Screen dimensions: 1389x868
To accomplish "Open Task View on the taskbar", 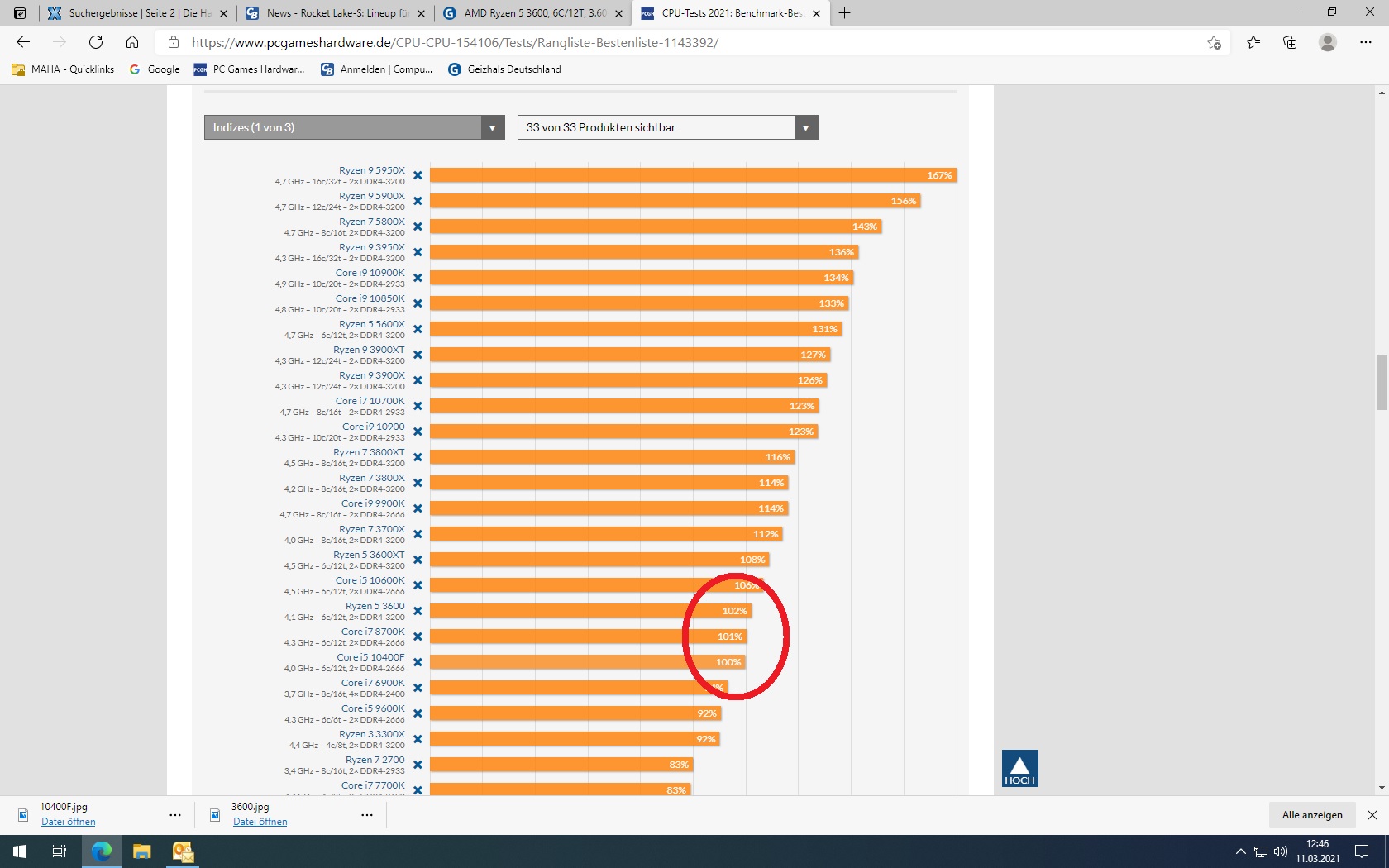I will pyautogui.click(x=60, y=851).
